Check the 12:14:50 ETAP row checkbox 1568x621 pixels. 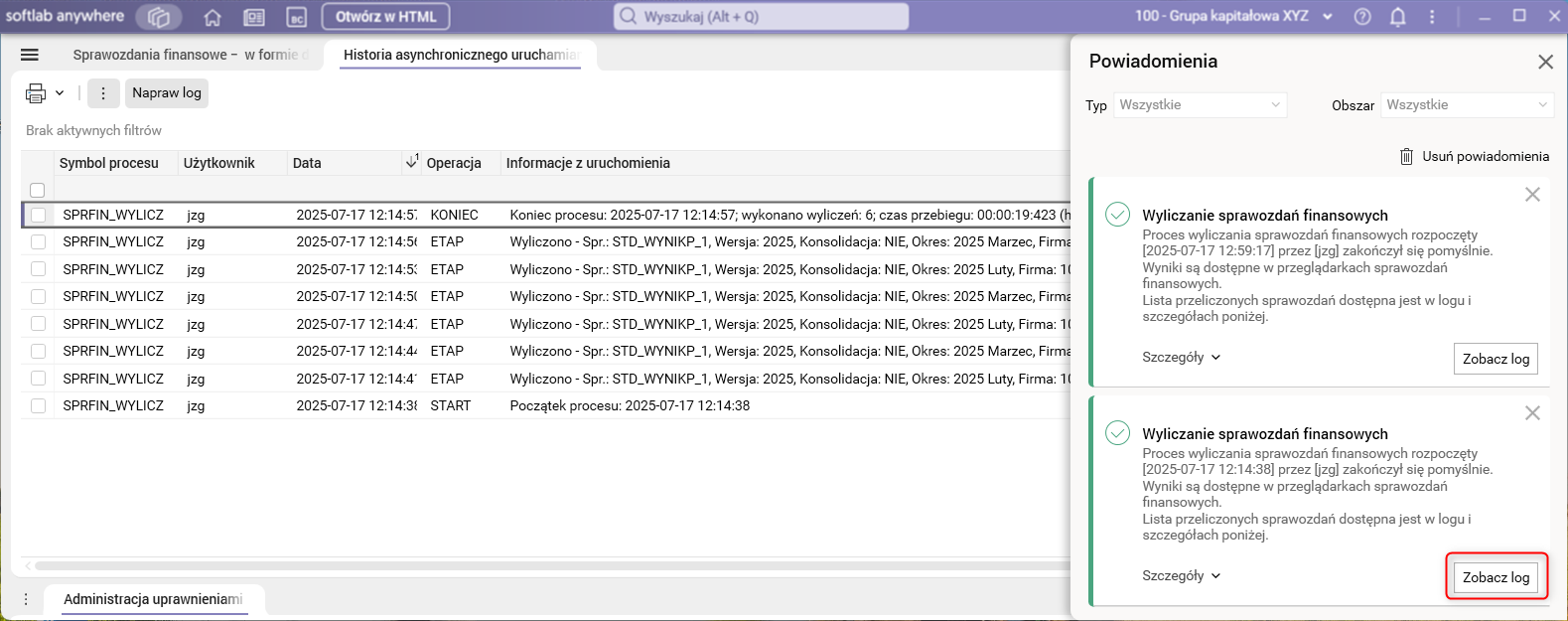[x=38, y=296]
